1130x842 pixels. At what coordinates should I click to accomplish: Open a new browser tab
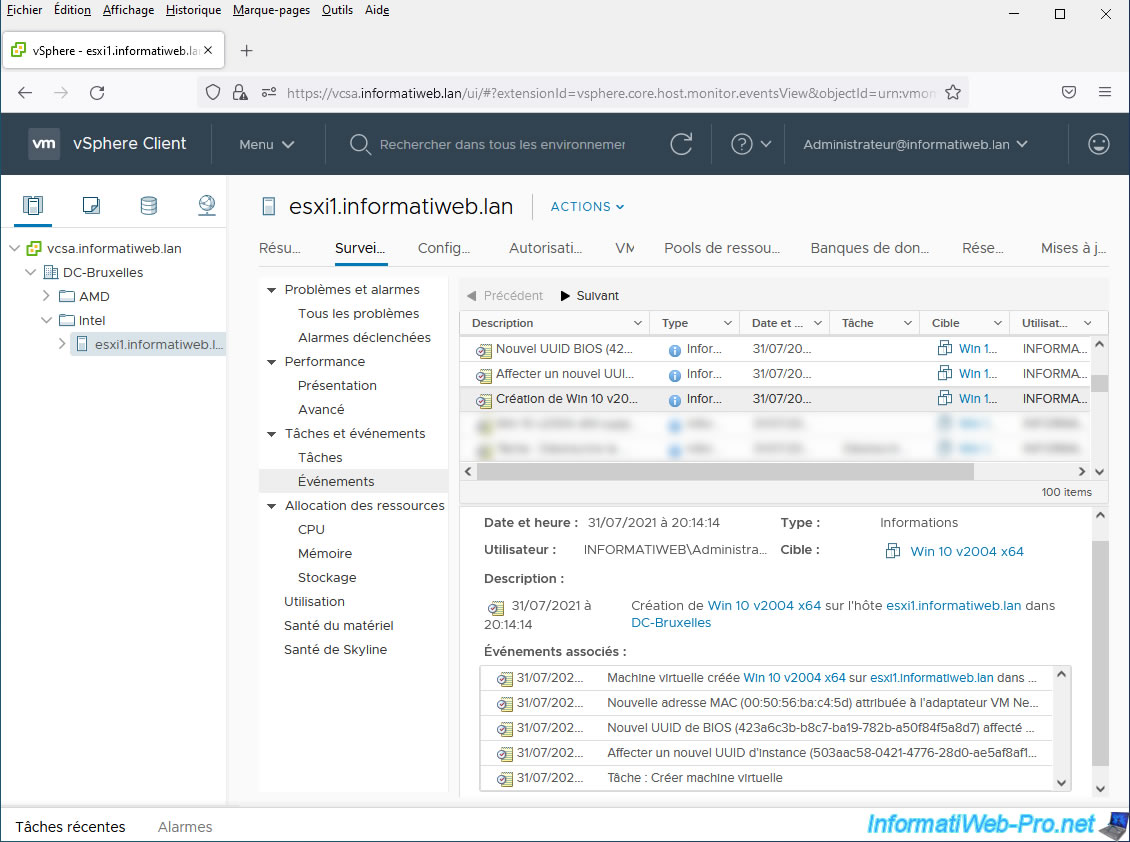(x=246, y=50)
